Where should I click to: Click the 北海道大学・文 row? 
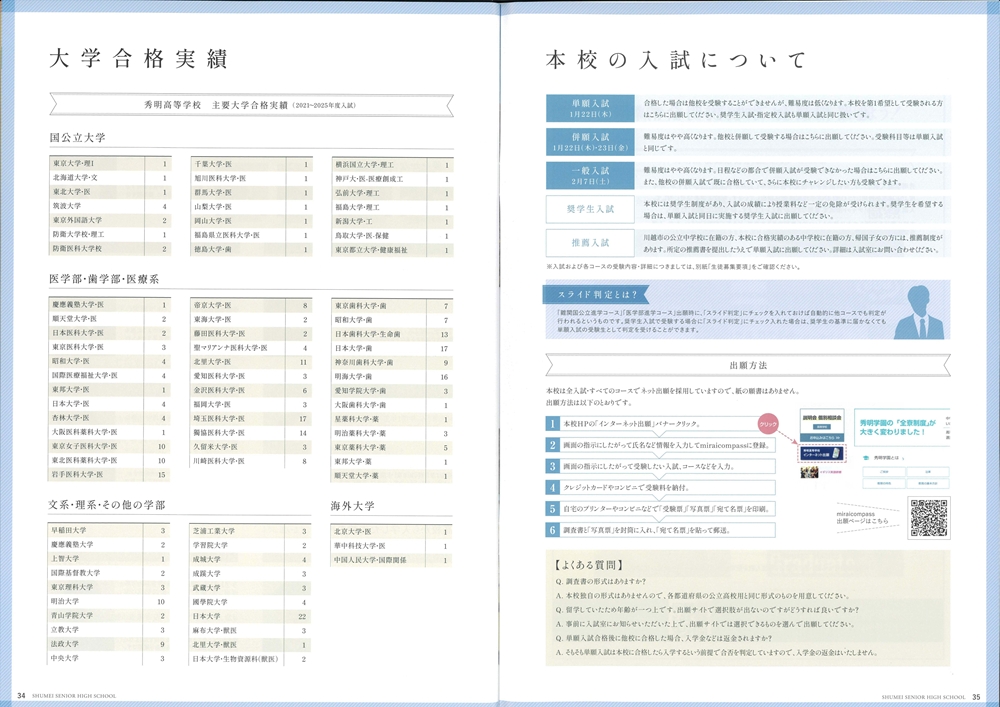(110, 178)
